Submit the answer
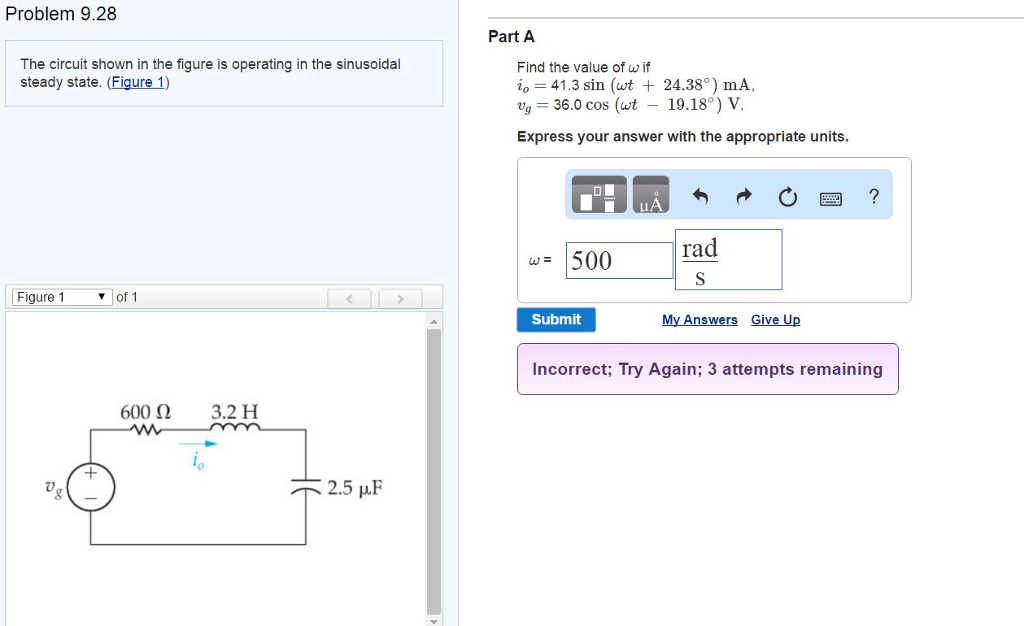1024x626 pixels. [556, 320]
